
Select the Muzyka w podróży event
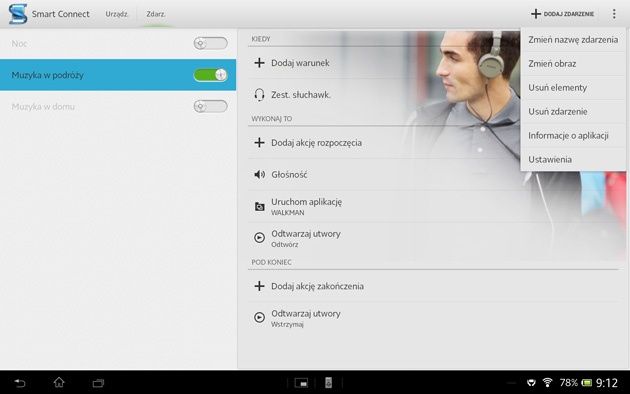click(118, 75)
